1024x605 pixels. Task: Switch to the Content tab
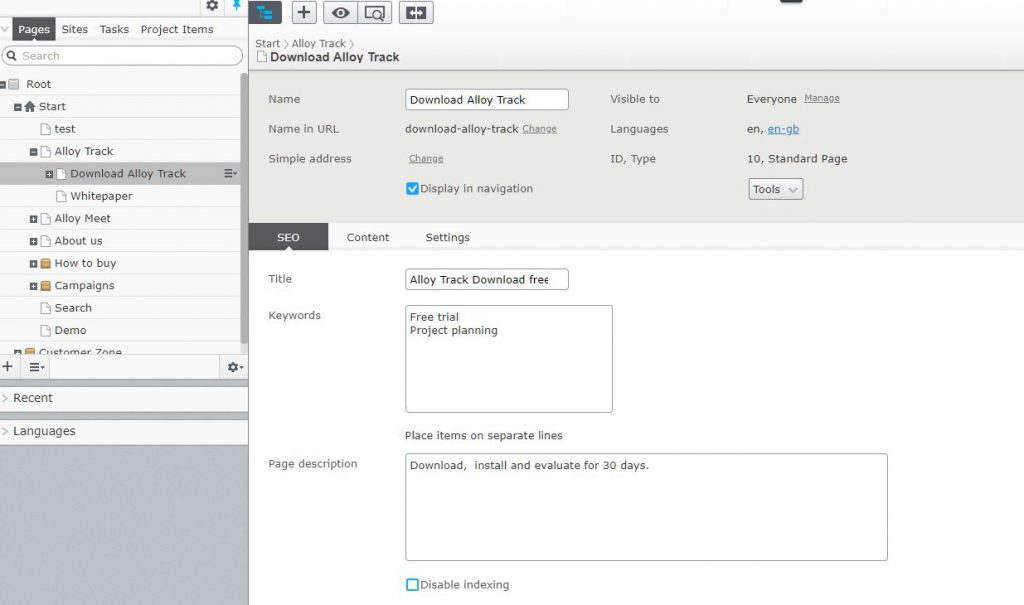(368, 237)
